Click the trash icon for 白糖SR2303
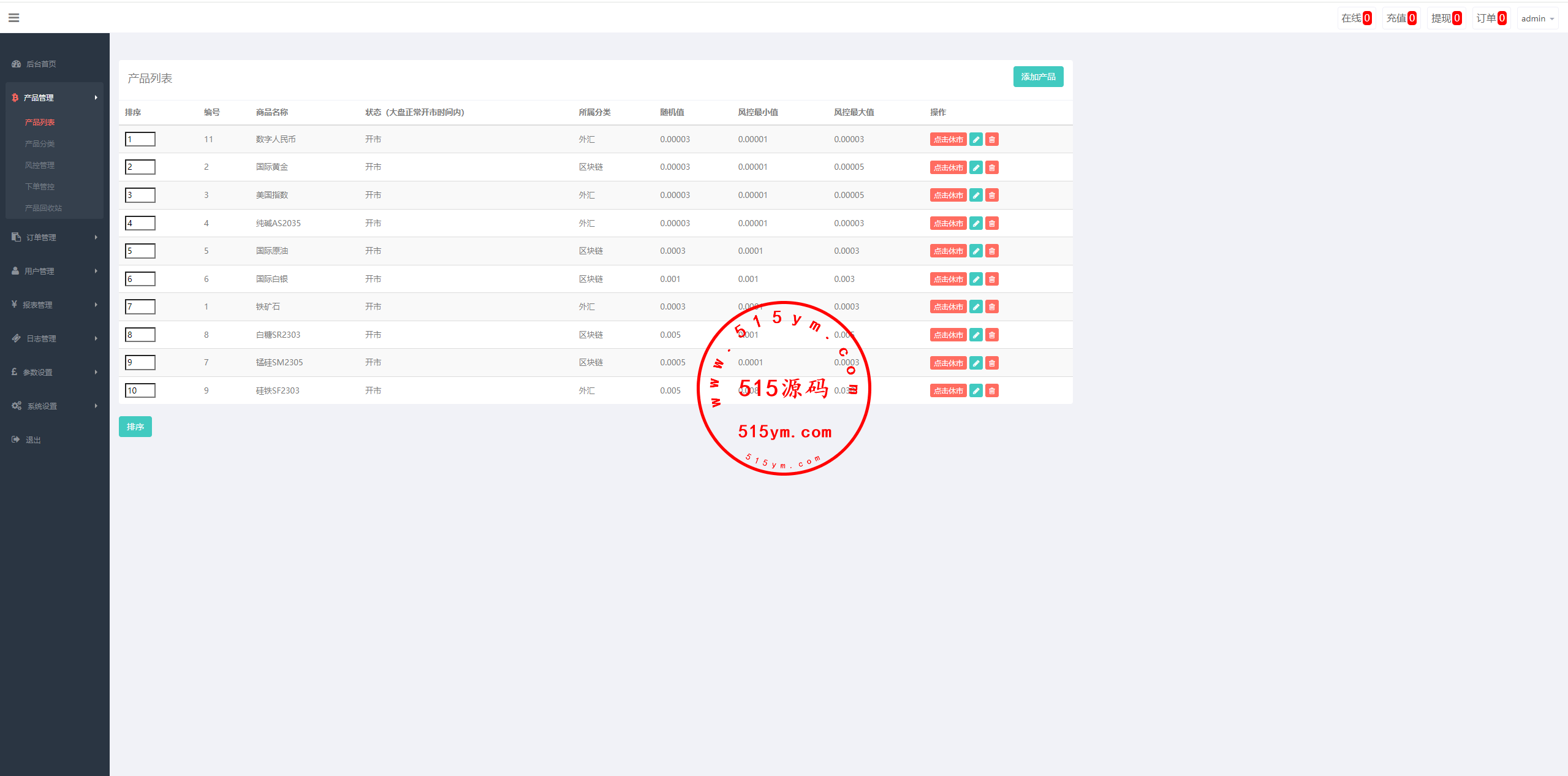1568x776 pixels. (x=992, y=335)
